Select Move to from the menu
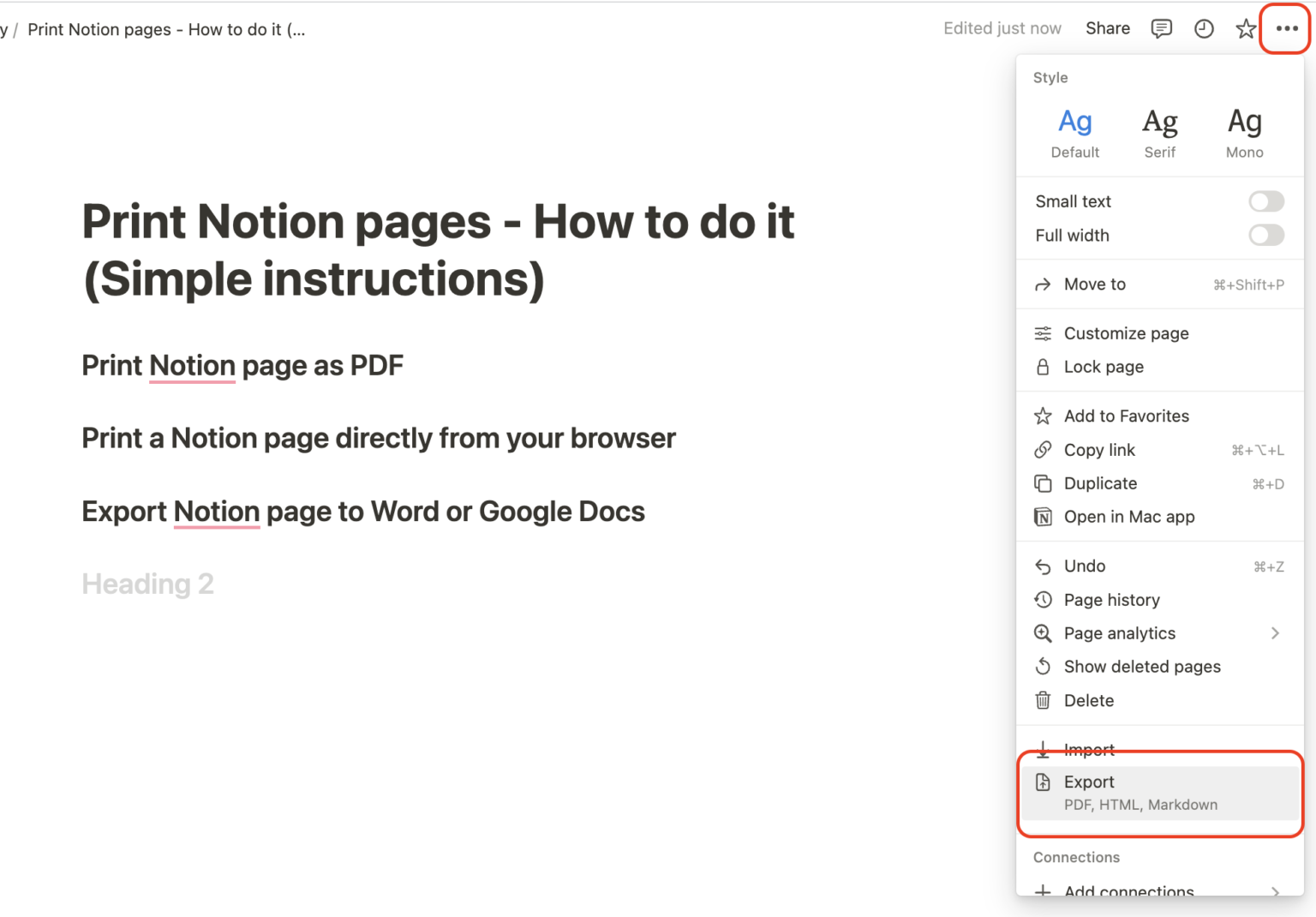Screen dimensions: 1316x917 tap(1095, 284)
